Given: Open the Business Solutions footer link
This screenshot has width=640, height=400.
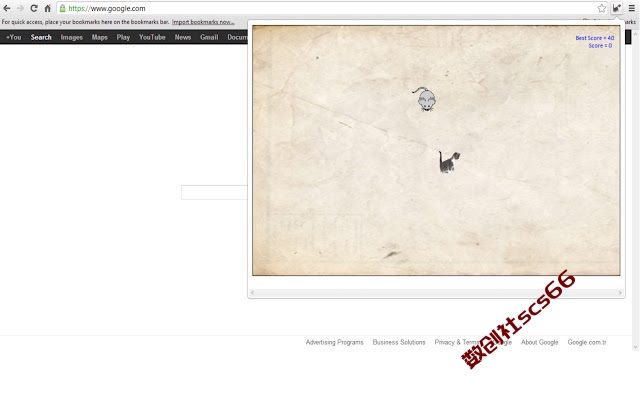Looking at the screenshot, I should click(399, 342).
